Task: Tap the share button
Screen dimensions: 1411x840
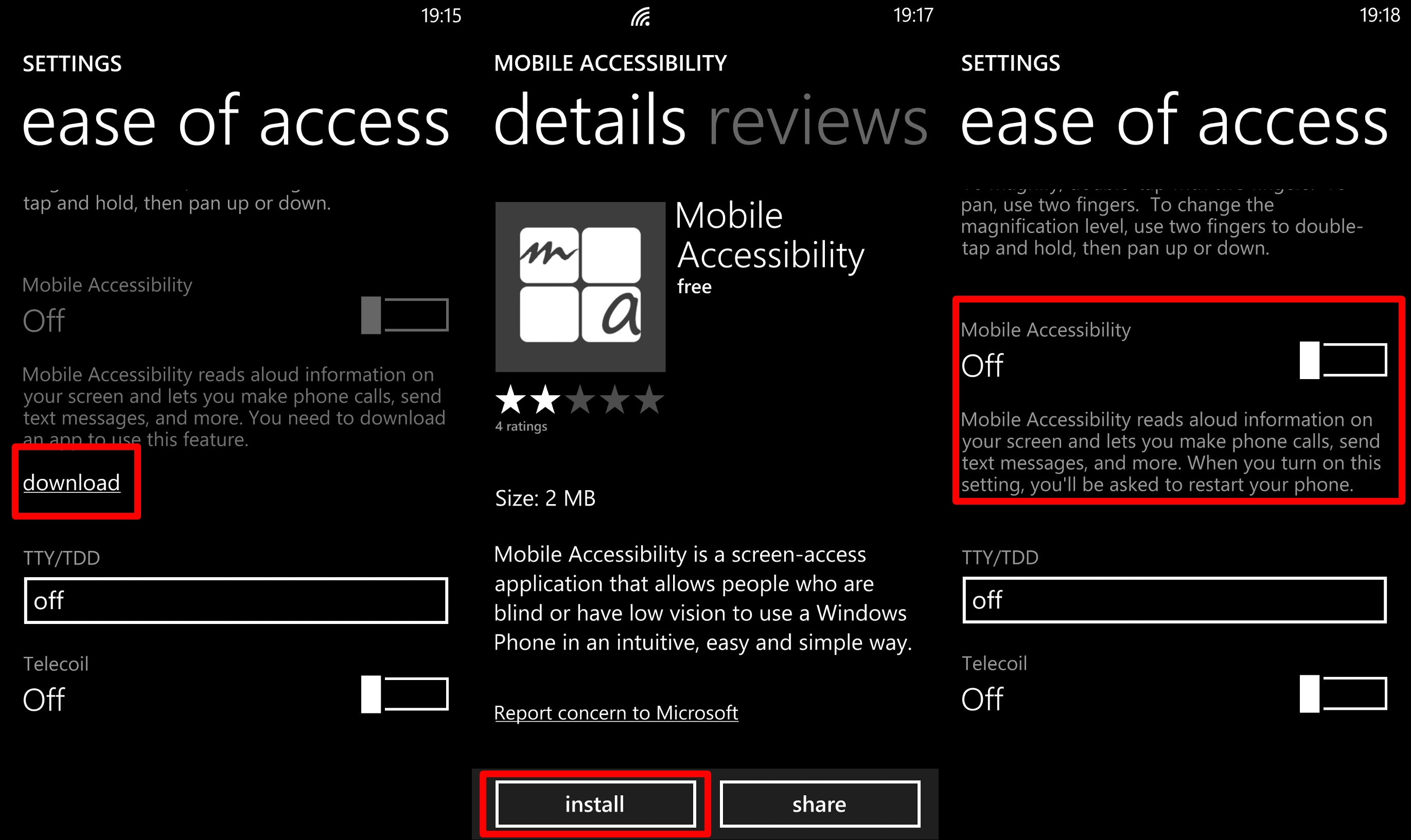Action: [x=819, y=805]
